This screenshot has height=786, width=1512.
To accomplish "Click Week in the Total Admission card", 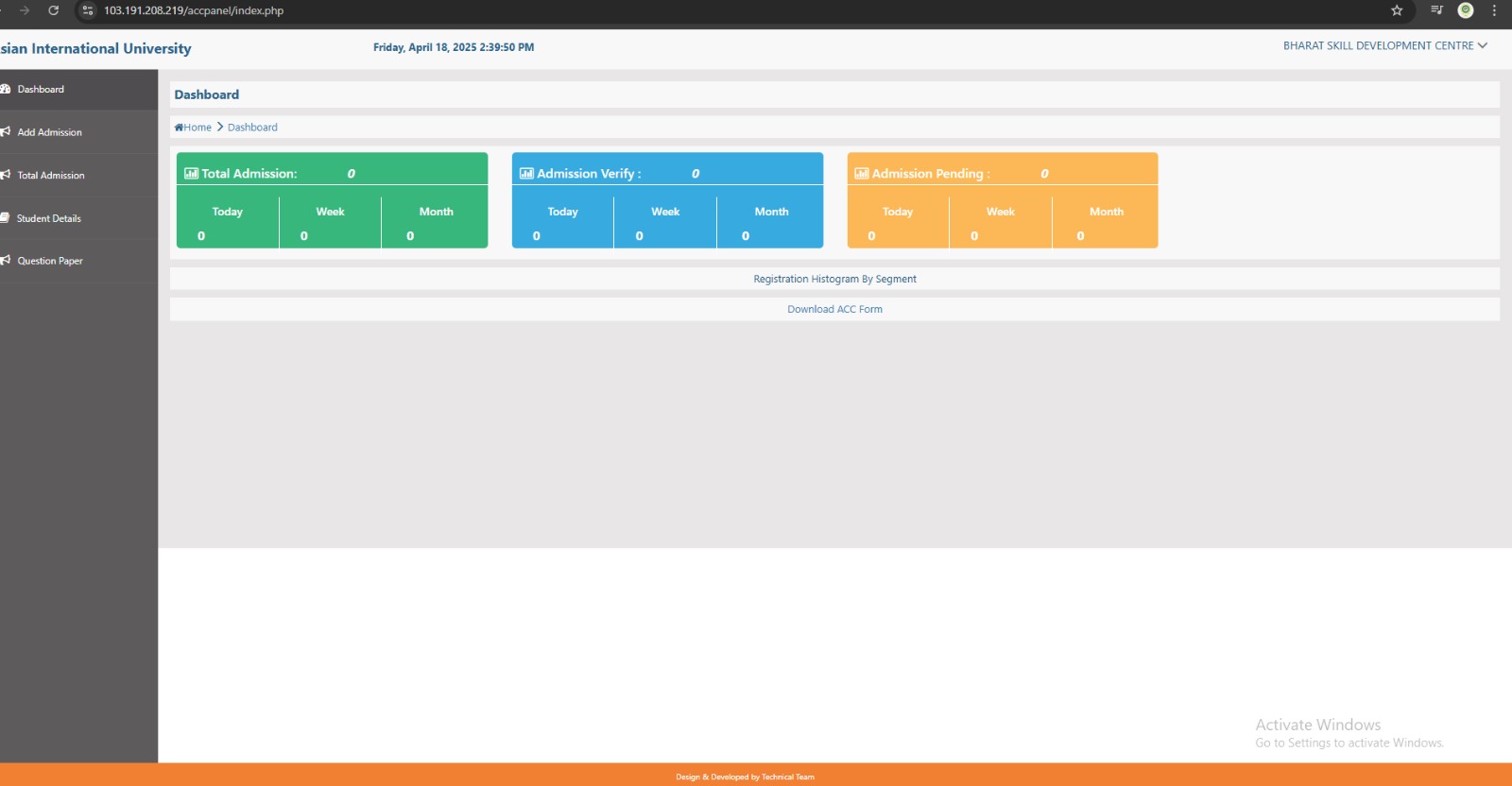I will [x=330, y=212].
